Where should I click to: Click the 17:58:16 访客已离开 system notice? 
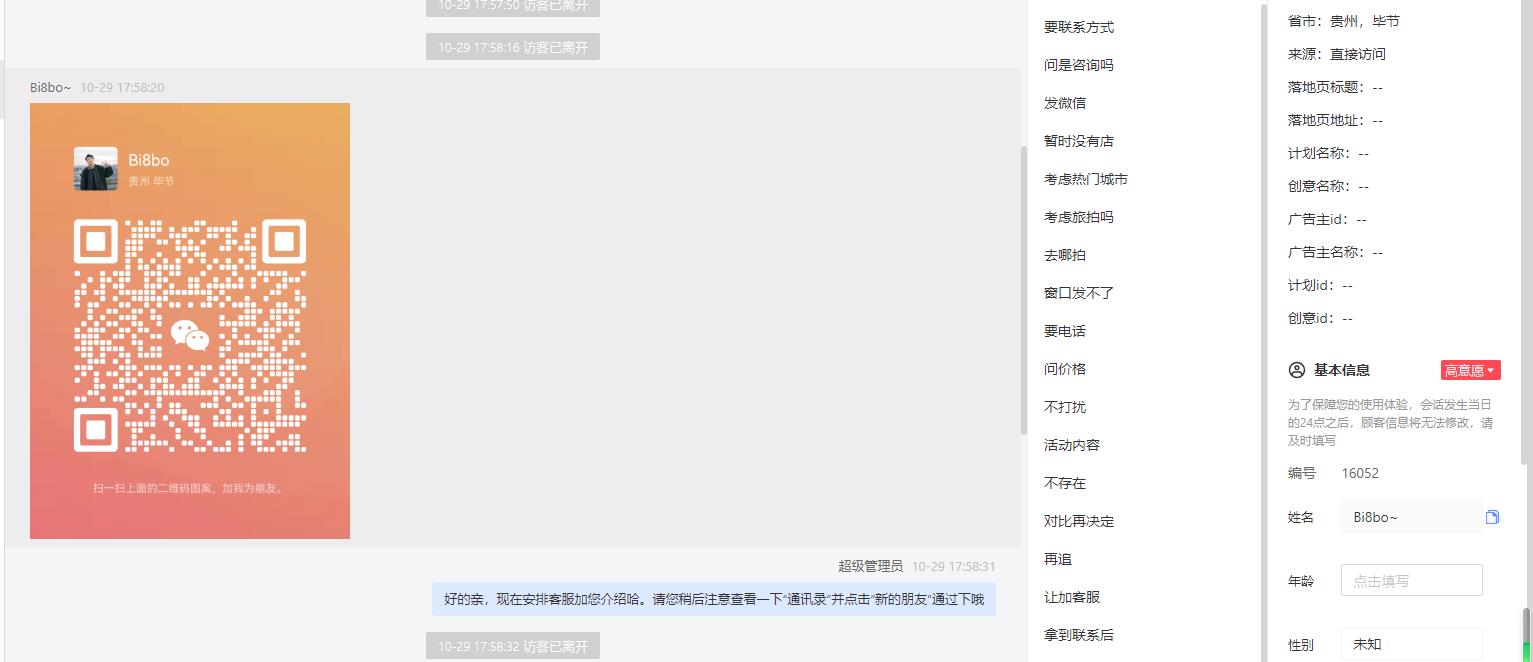(x=513, y=47)
